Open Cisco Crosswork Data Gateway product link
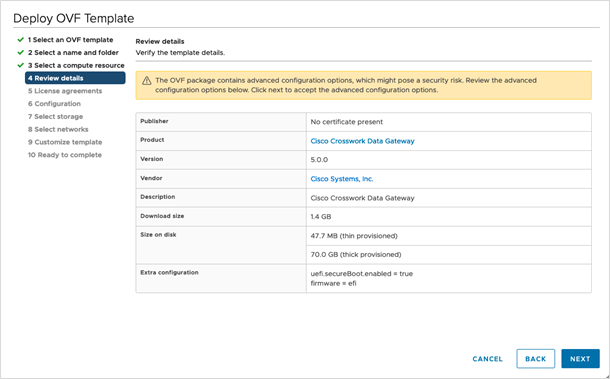The image size is (610, 379). click(x=362, y=141)
